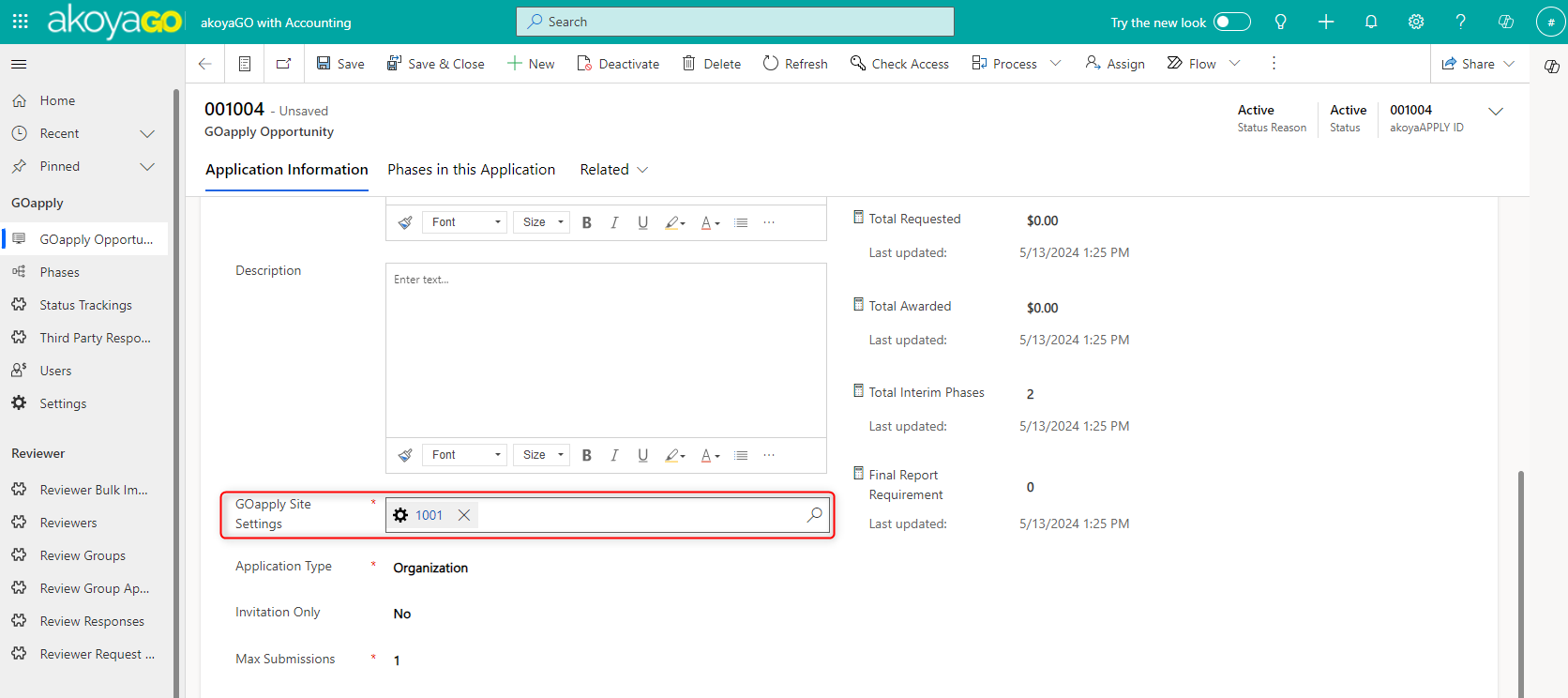Viewport: 1568px width, 698px height.
Task: Open the Related tab dropdown
Action: point(614,170)
